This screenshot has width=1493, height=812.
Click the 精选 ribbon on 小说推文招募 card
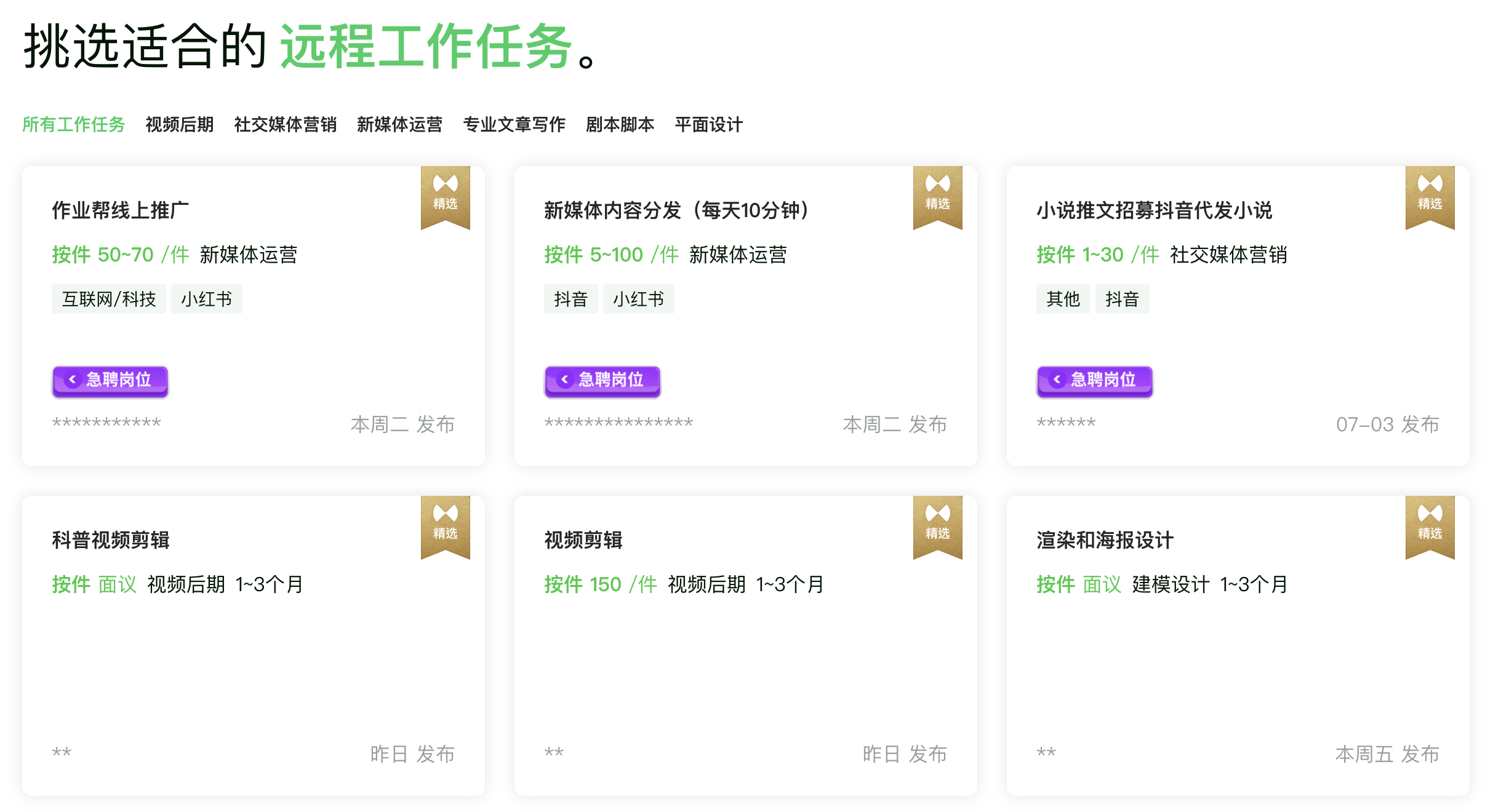[x=1430, y=197]
